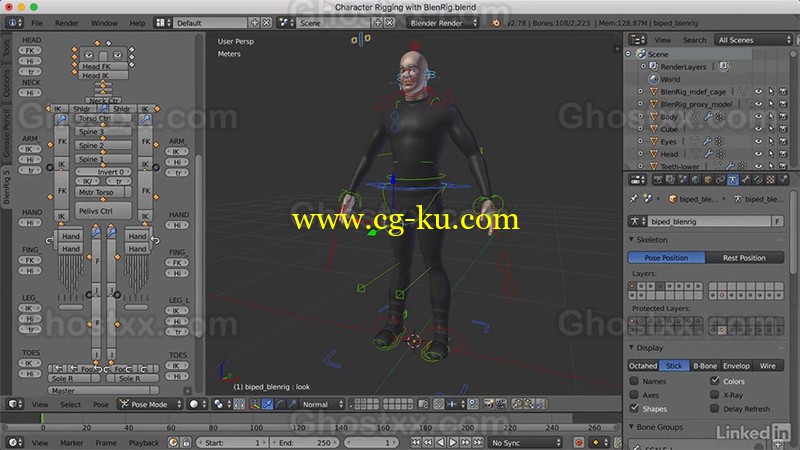Open the Physics properties tab icon

click(783, 180)
